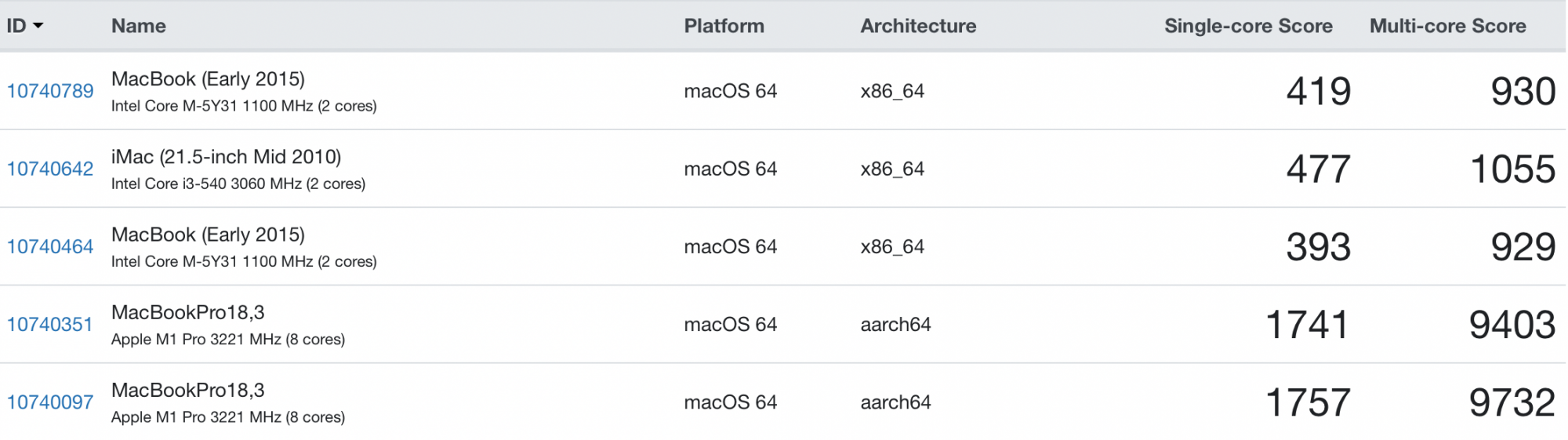Open result ID 10740642 link
Screen dimensions: 1568x440
[x=50, y=169]
